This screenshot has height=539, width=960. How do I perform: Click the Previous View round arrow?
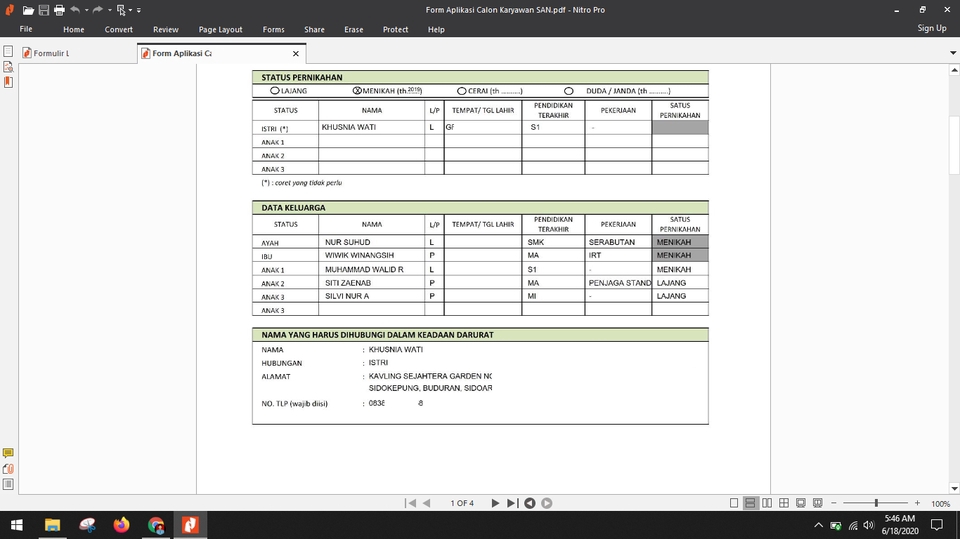(530, 503)
